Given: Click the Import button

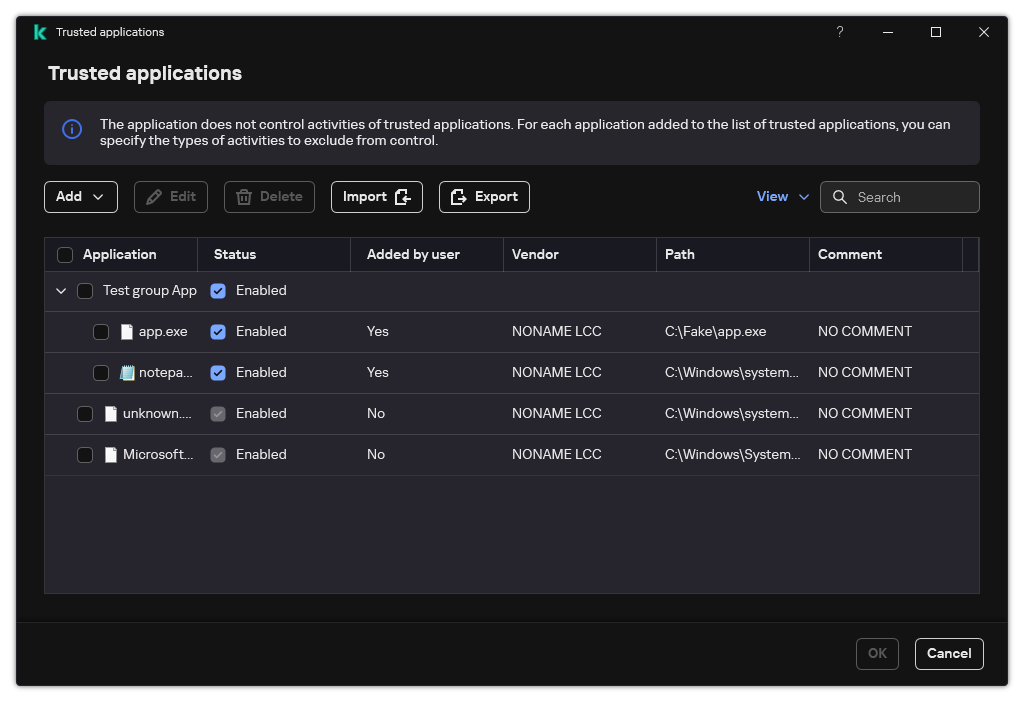Looking at the screenshot, I should [x=377, y=197].
